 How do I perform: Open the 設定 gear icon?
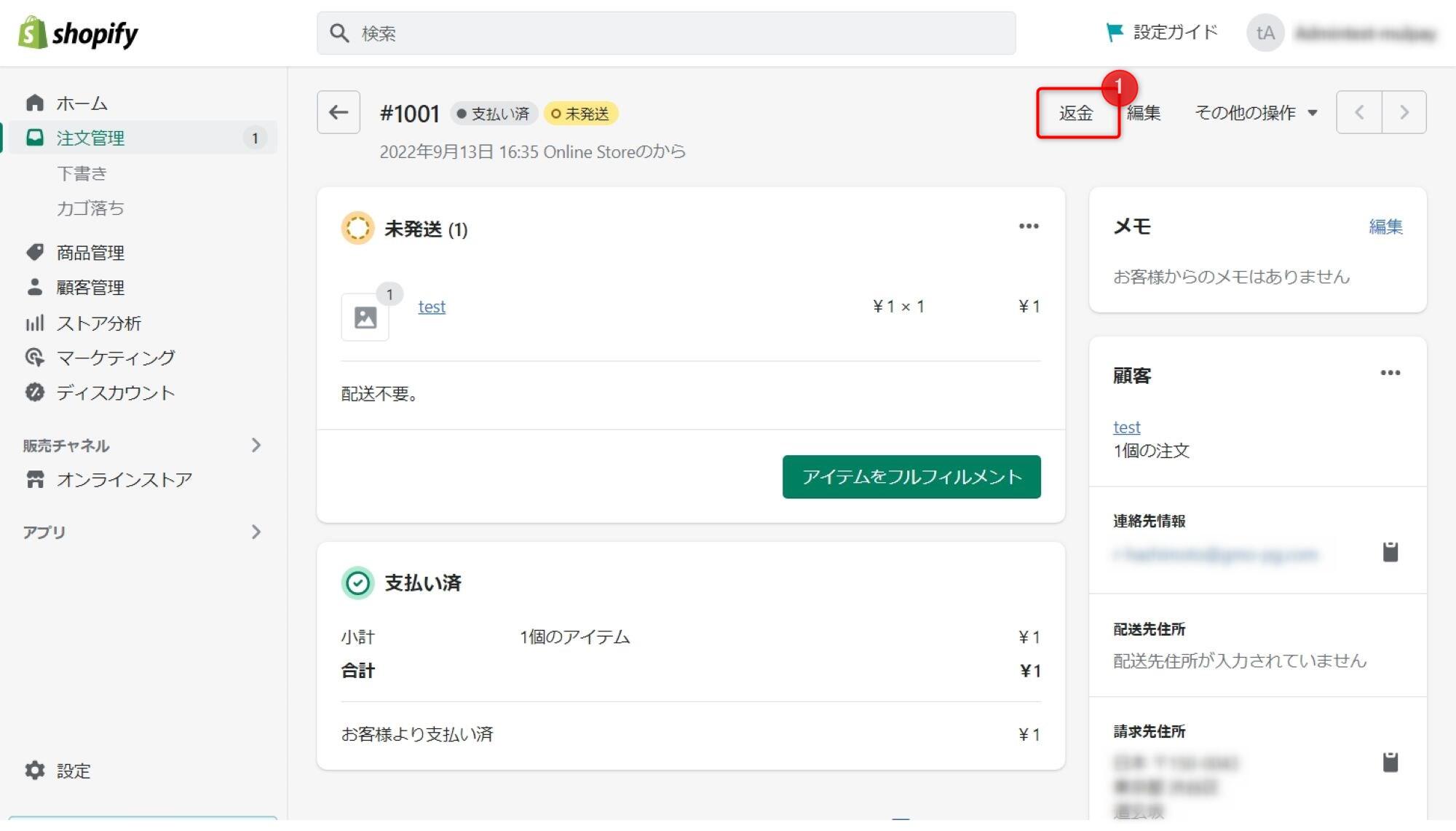tap(35, 771)
